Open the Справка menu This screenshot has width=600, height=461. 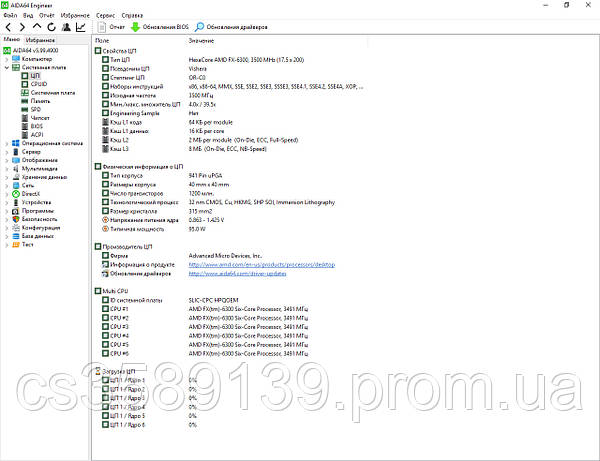click(x=132, y=15)
